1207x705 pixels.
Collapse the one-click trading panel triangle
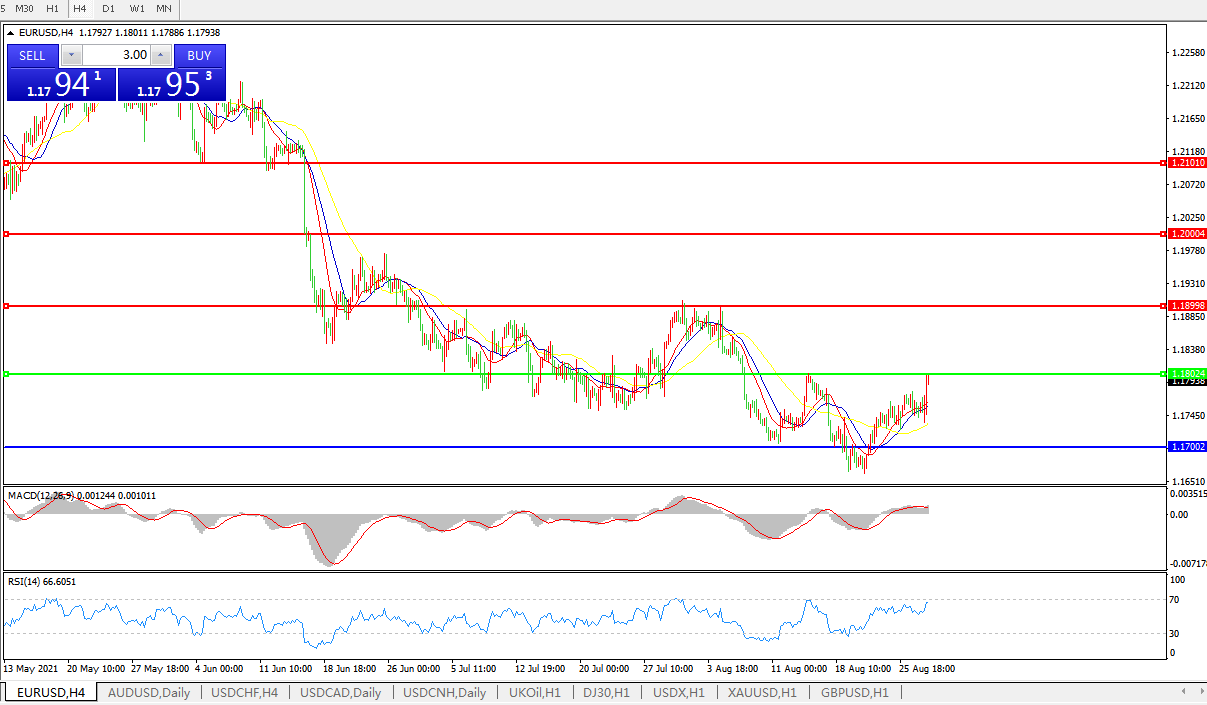(11, 32)
